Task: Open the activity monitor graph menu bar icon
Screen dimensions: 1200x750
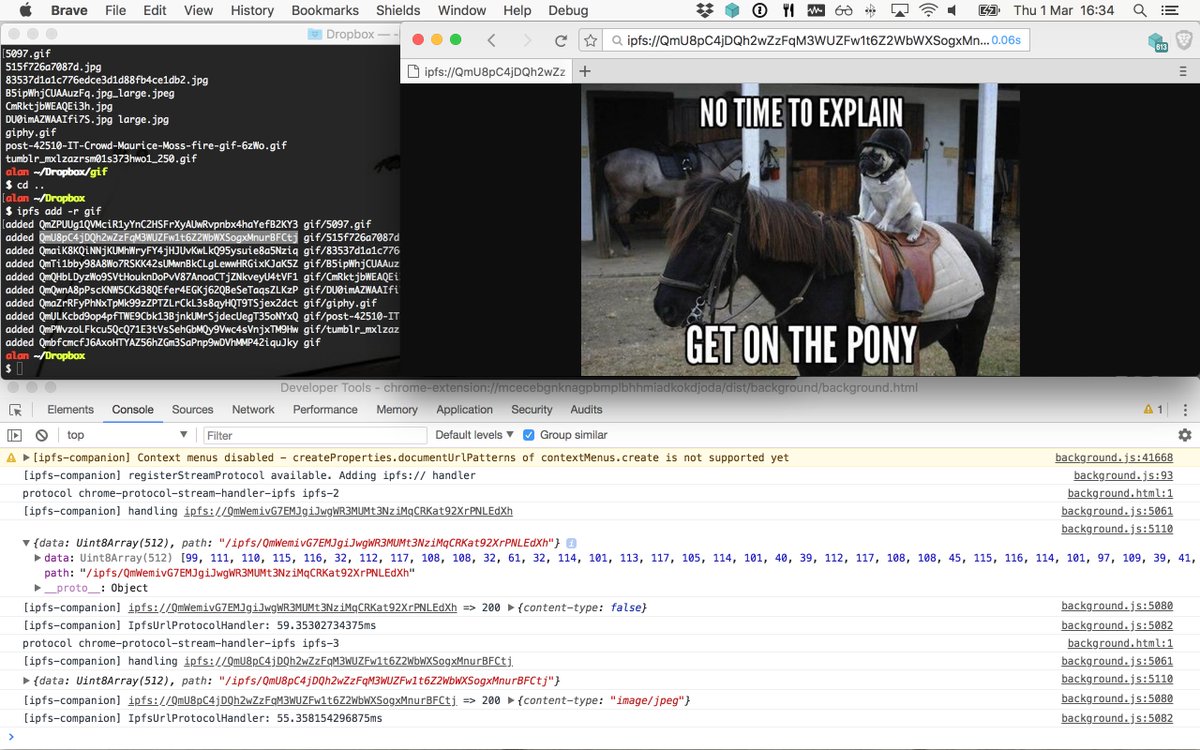Action: pyautogui.click(x=815, y=10)
